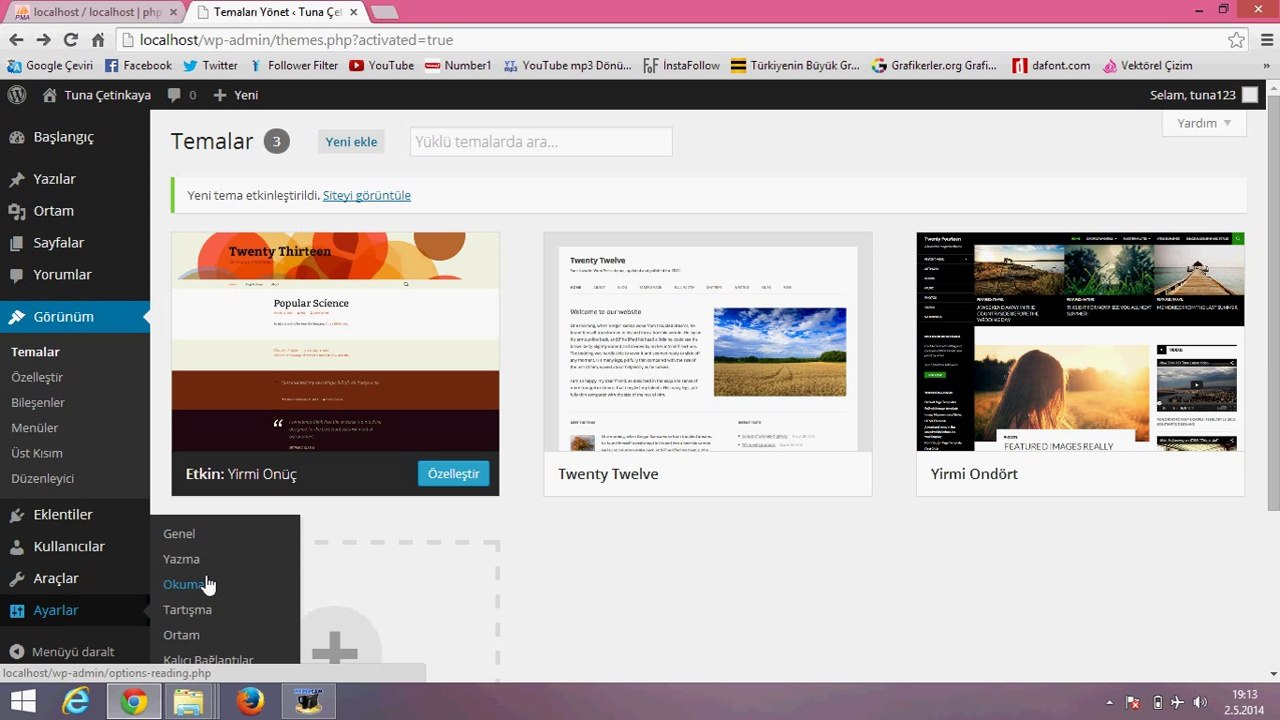Screen dimensions: 1280x720
Task: Open the YouTube bookmark
Action: [x=381, y=66]
